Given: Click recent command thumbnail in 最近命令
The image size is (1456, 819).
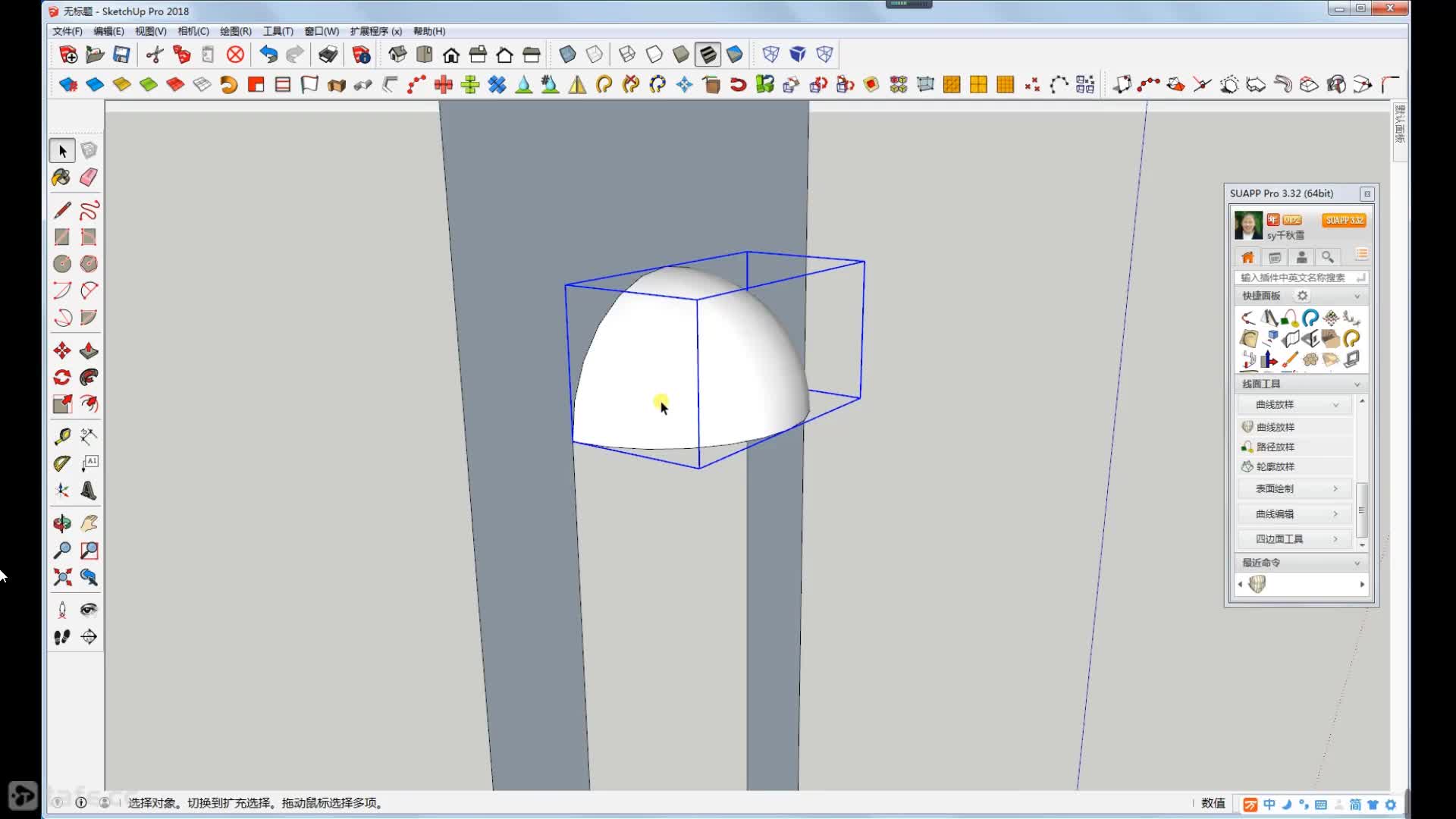Looking at the screenshot, I should pos(1257,584).
